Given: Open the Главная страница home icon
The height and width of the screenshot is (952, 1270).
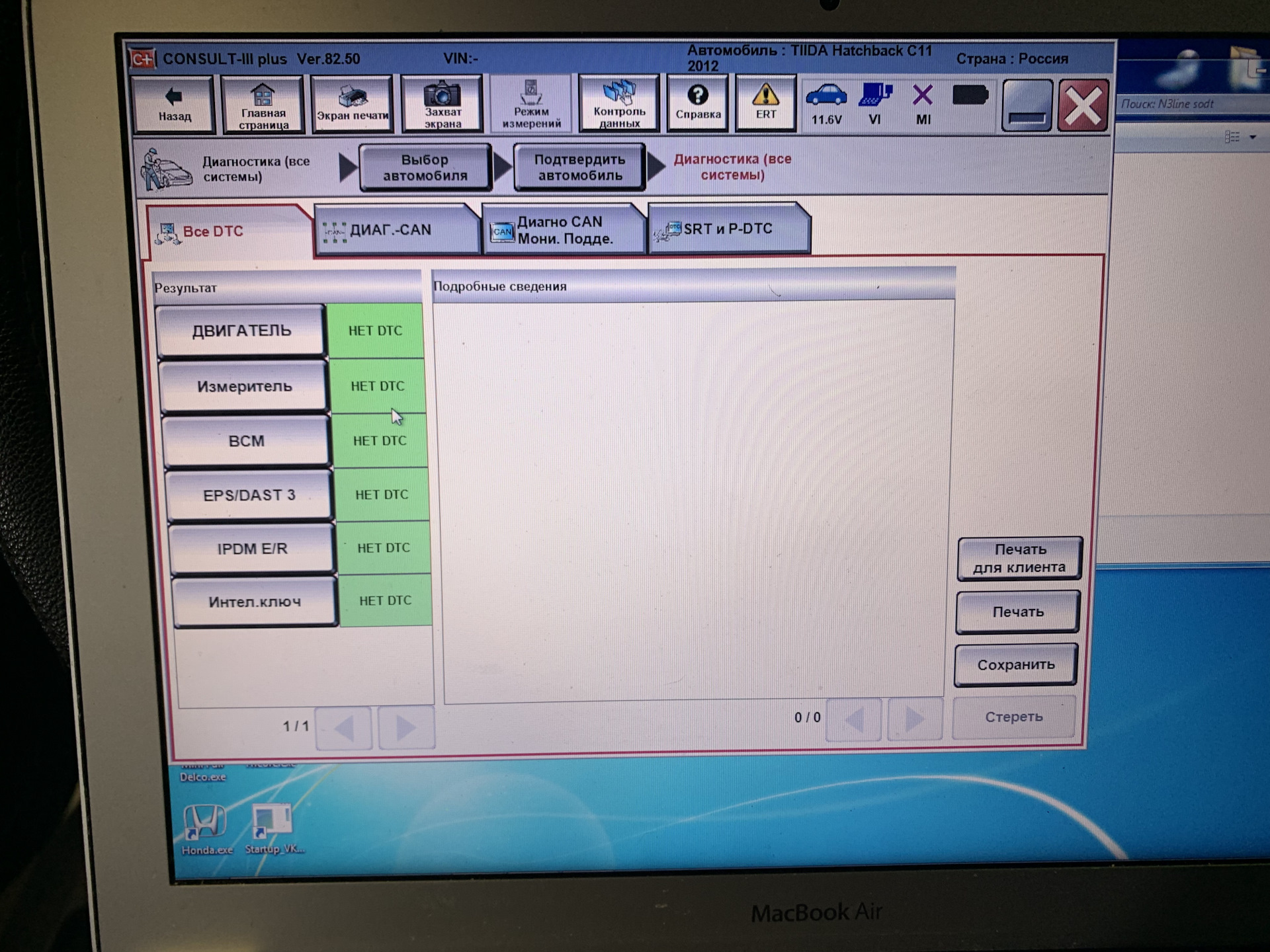Looking at the screenshot, I should tap(263, 104).
